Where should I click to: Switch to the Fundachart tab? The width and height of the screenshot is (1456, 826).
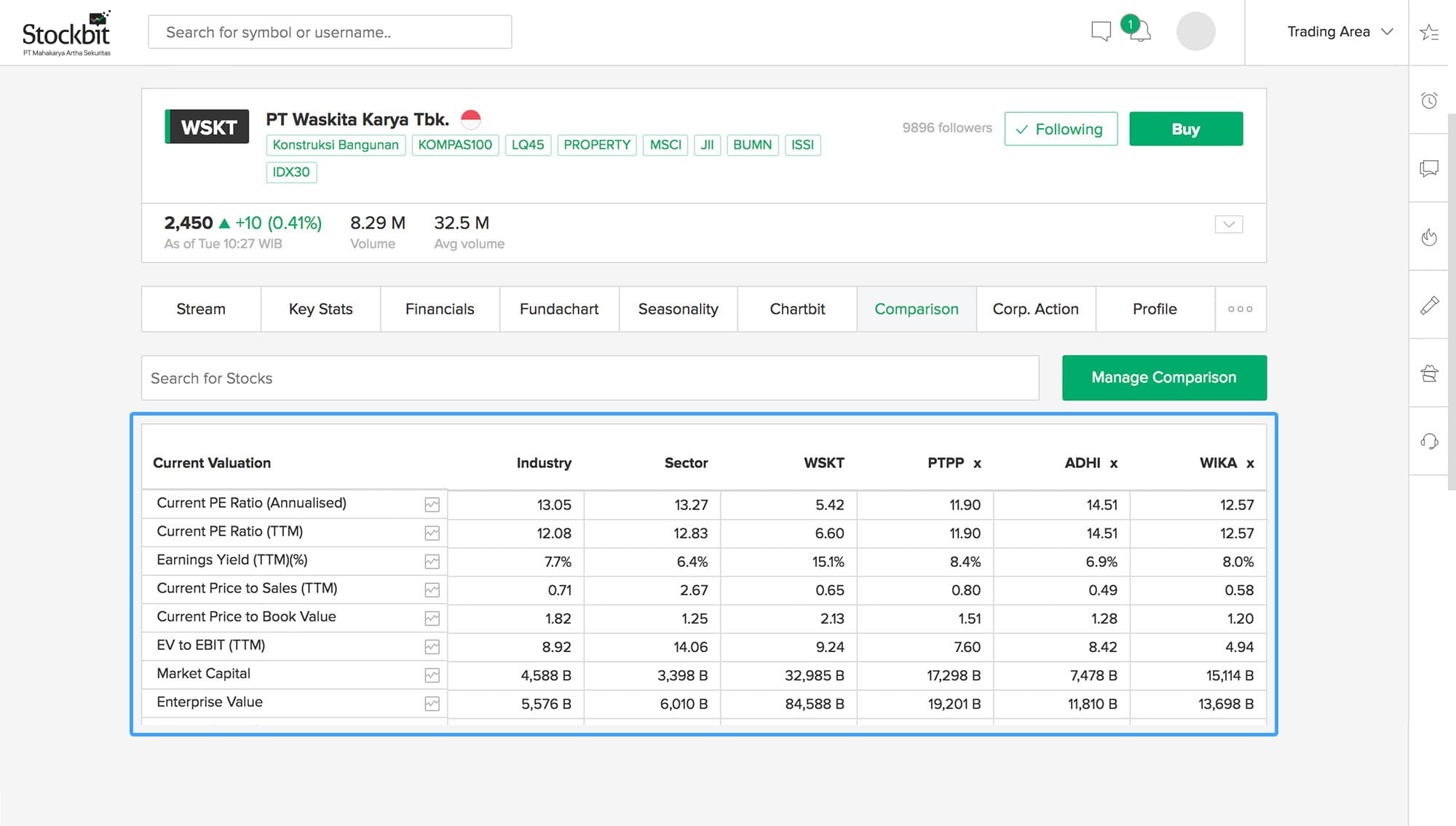pyautogui.click(x=559, y=309)
